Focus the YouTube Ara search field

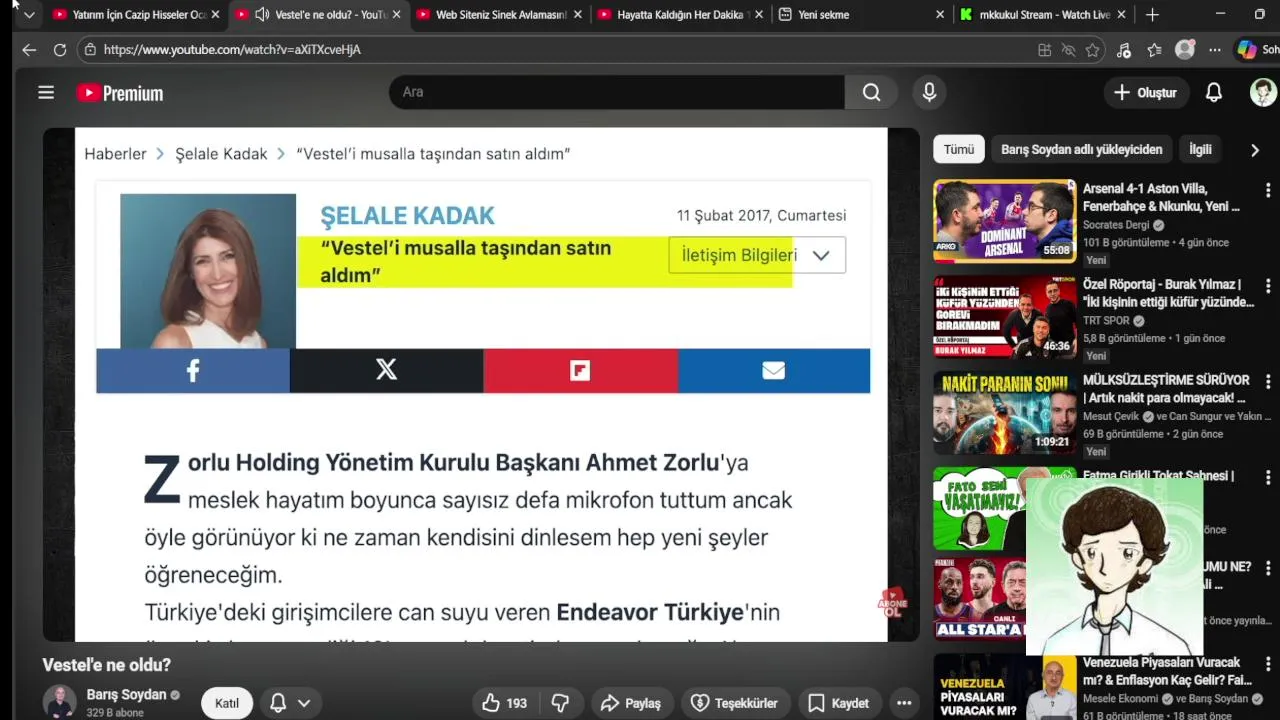click(617, 92)
